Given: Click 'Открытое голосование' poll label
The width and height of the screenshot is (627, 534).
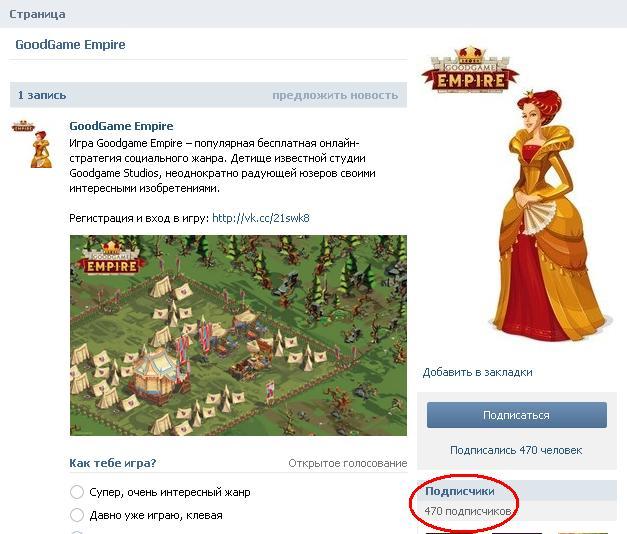Looking at the screenshot, I should point(347,463).
